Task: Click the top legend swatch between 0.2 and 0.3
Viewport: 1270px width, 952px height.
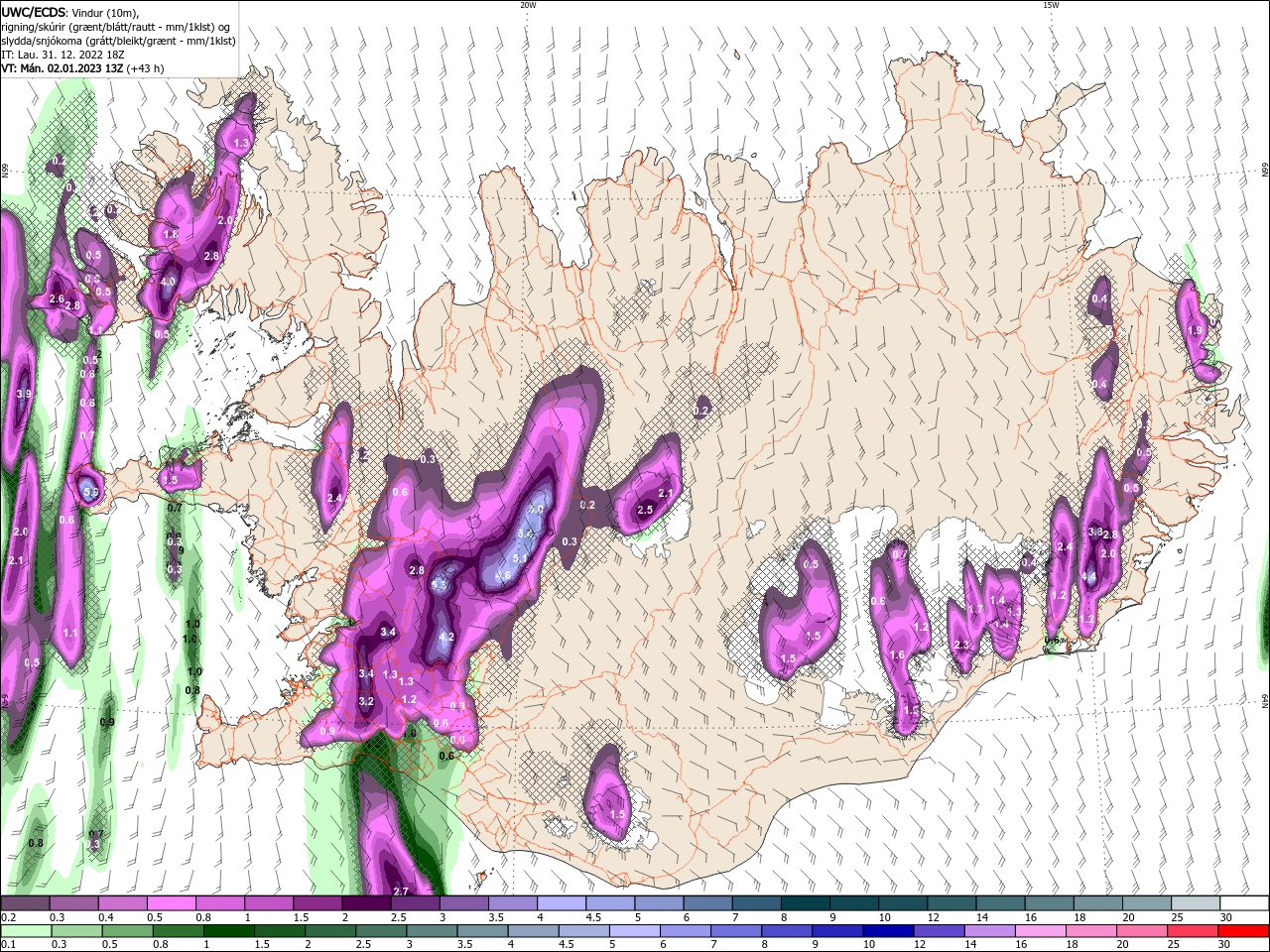Action: pos(26,903)
